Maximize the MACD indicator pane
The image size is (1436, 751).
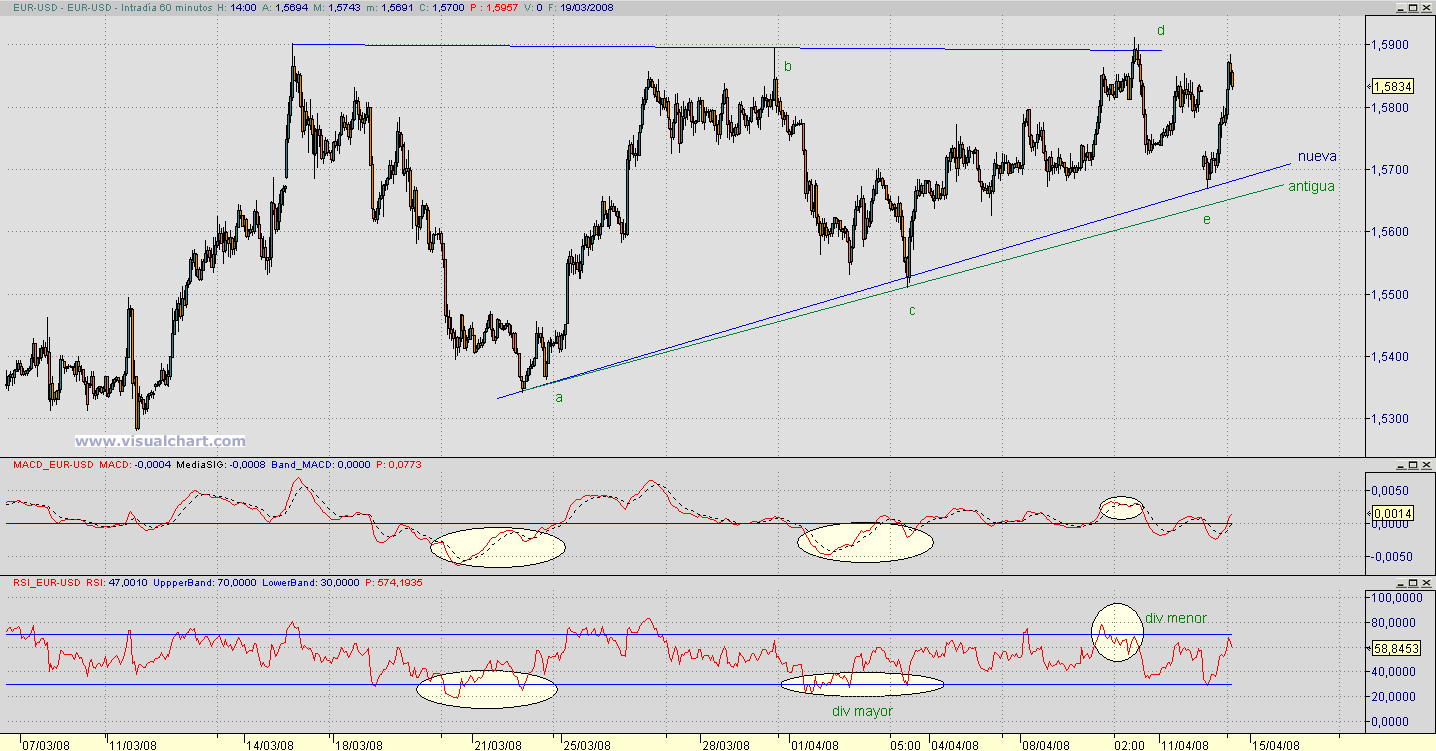[x=1411, y=465]
